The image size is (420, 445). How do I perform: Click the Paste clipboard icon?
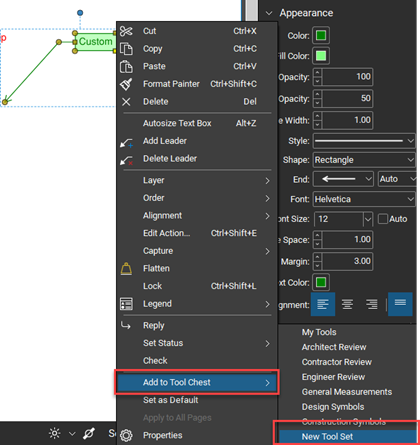pyautogui.click(x=126, y=66)
